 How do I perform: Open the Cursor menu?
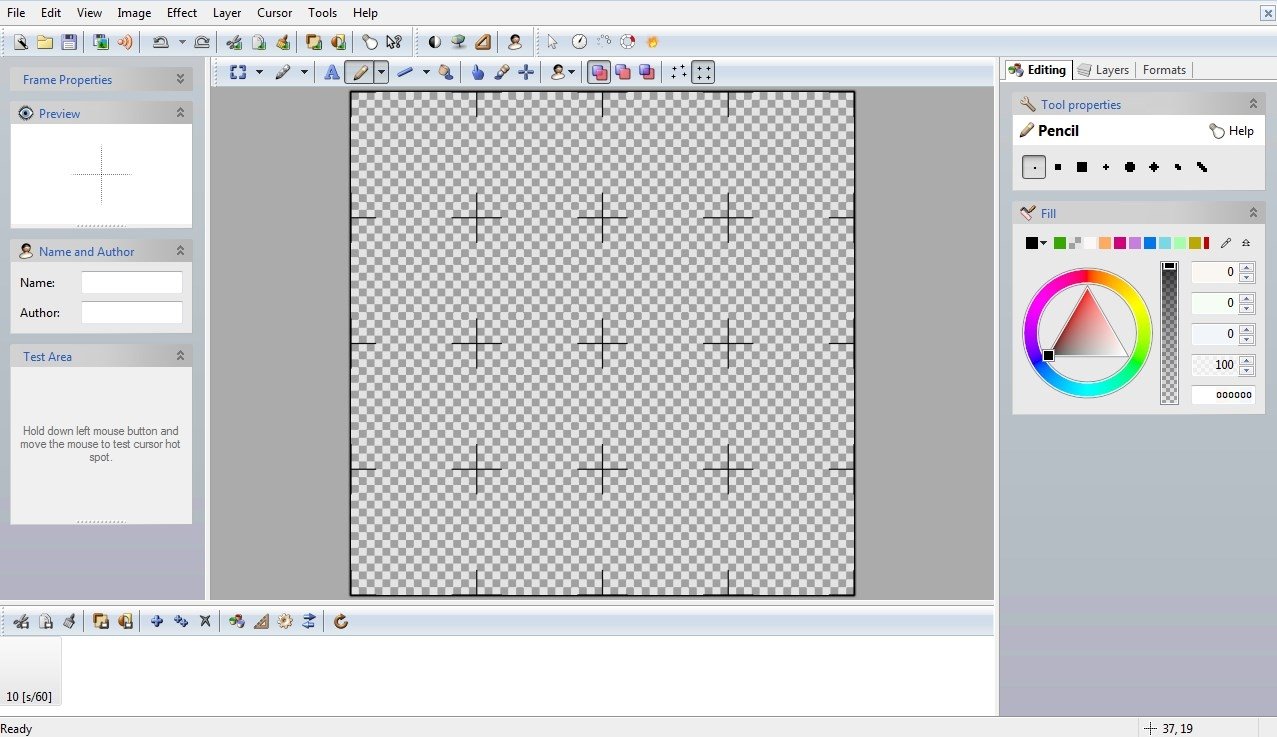274,13
